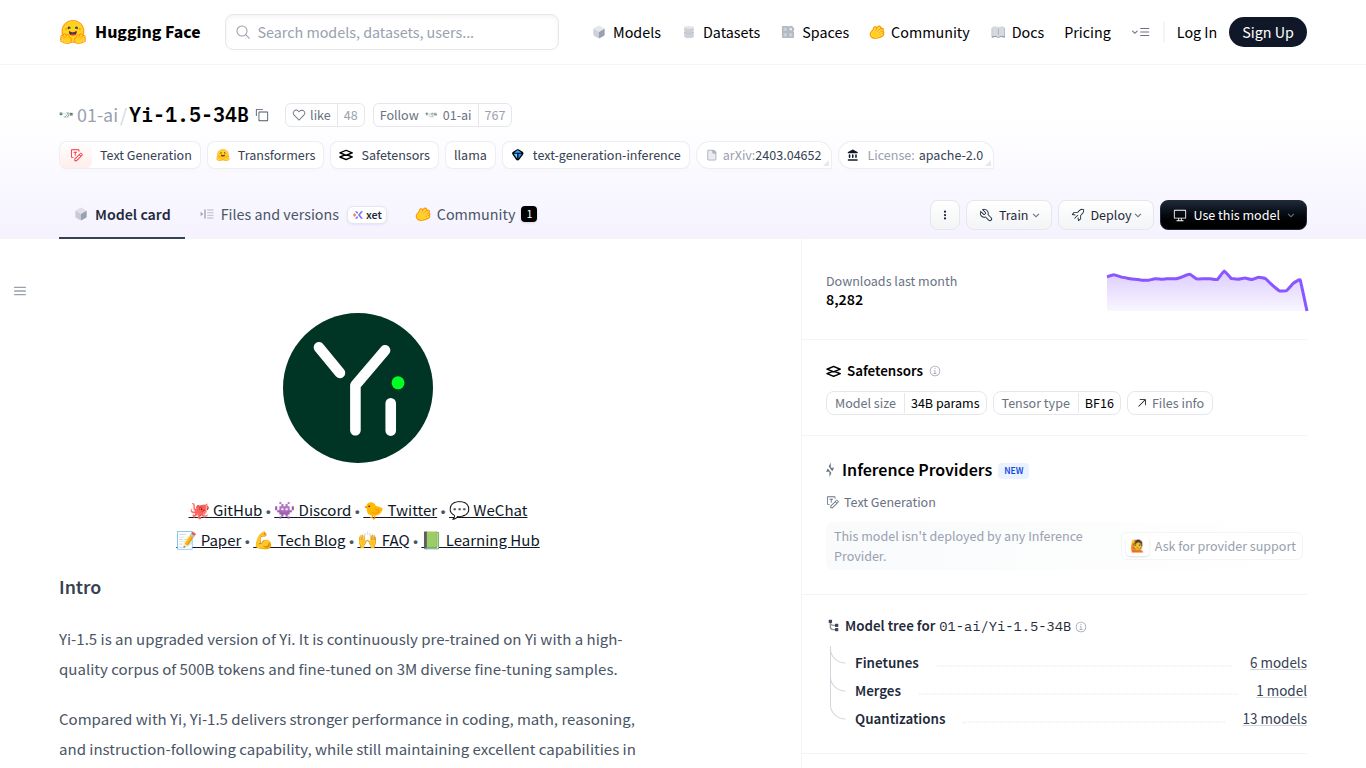The width and height of the screenshot is (1366, 768).
Task: Click the Hugging Face emoji logo
Action: (x=72, y=31)
